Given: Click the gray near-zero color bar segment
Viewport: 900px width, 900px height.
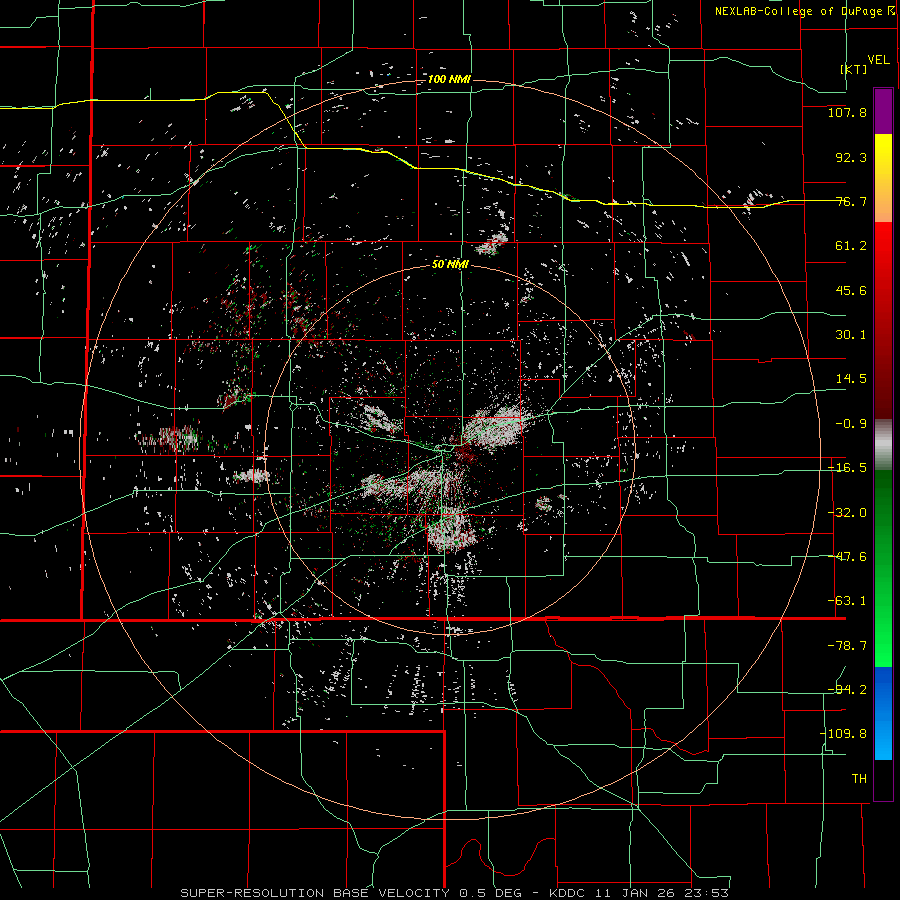Looking at the screenshot, I should point(883,445).
